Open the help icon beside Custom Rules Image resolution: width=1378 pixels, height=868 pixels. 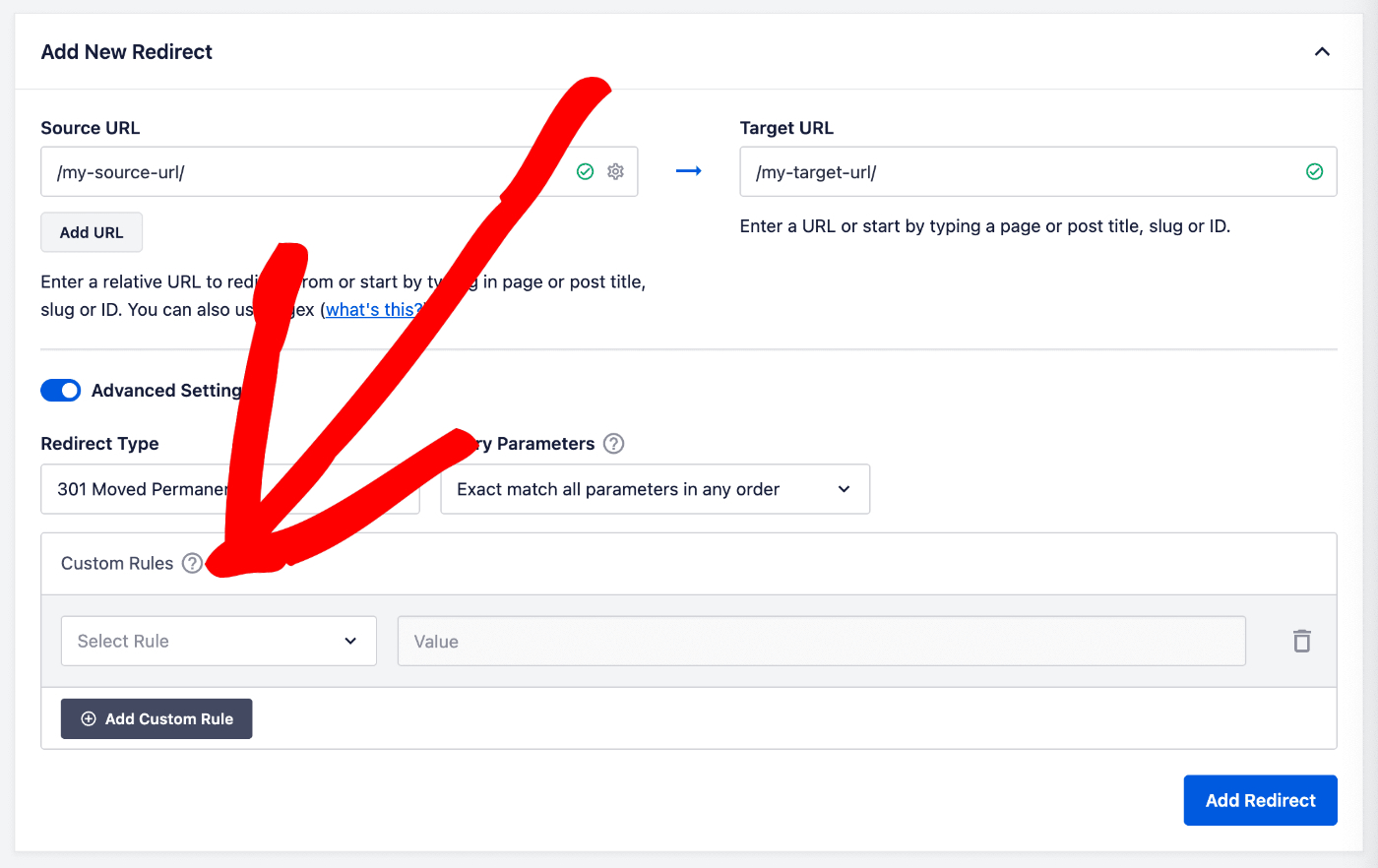click(192, 563)
